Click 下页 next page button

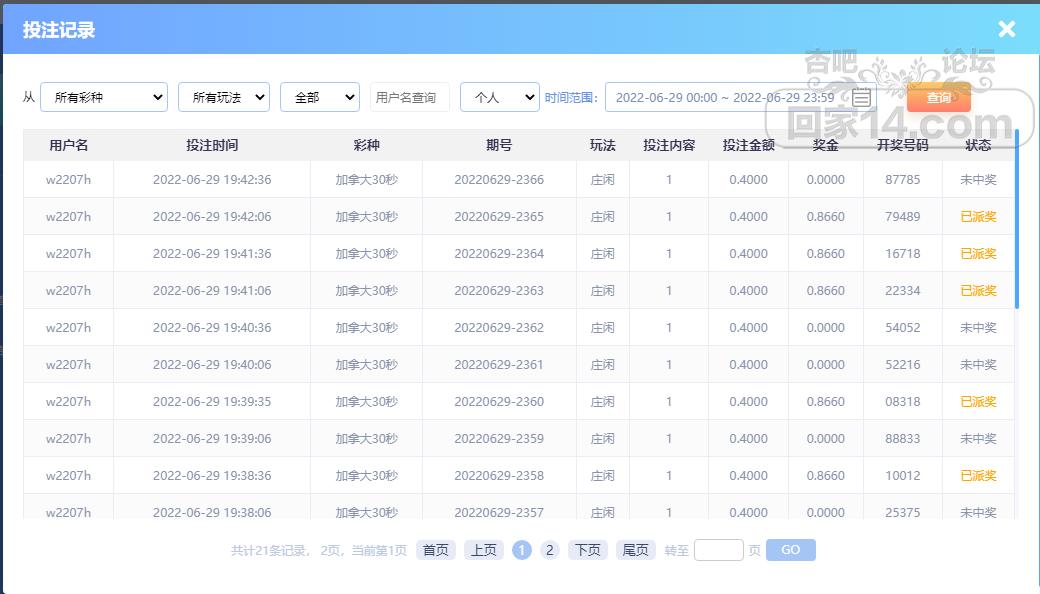(588, 550)
